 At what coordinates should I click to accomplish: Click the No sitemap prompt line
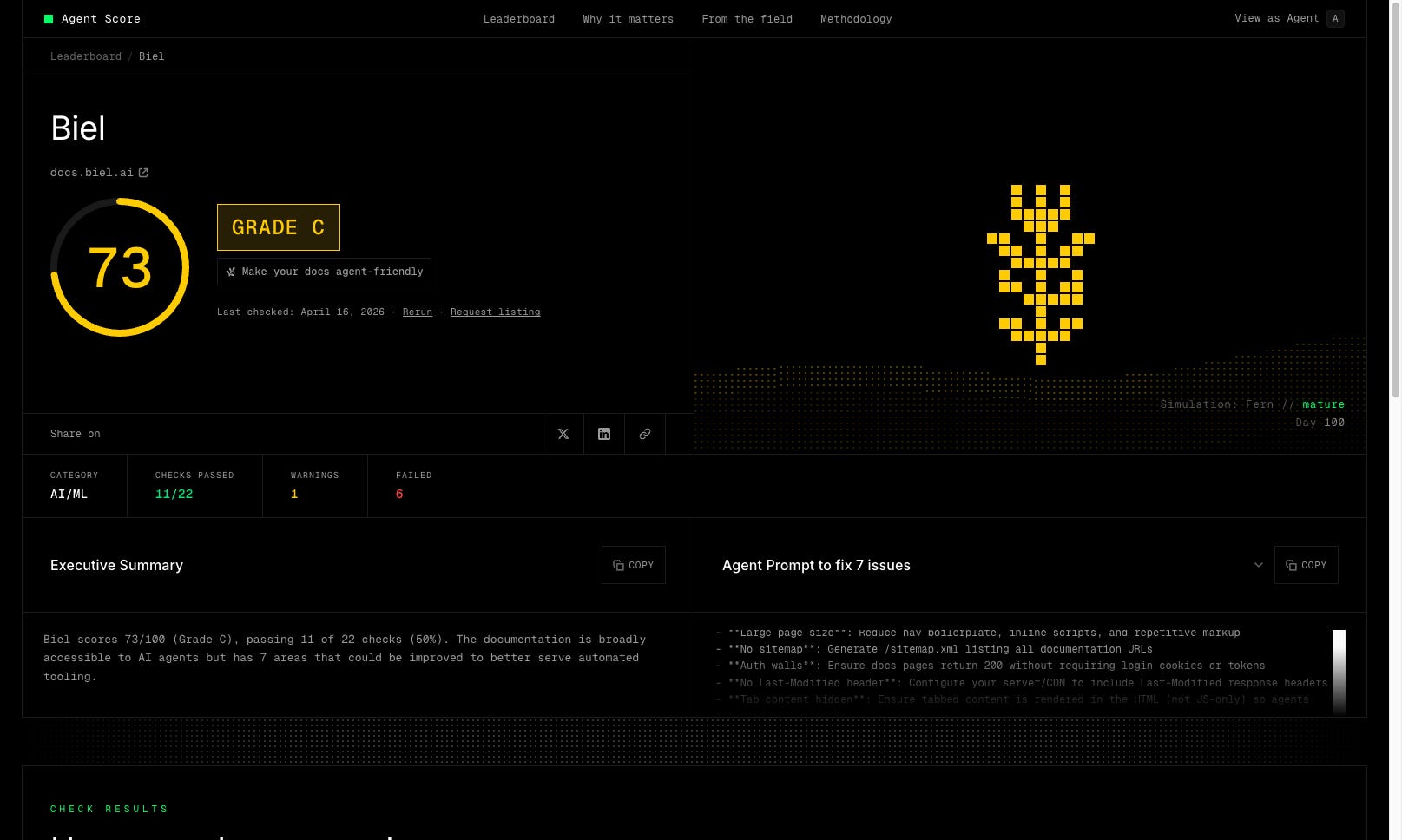pyautogui.click(x=934, y=649)
